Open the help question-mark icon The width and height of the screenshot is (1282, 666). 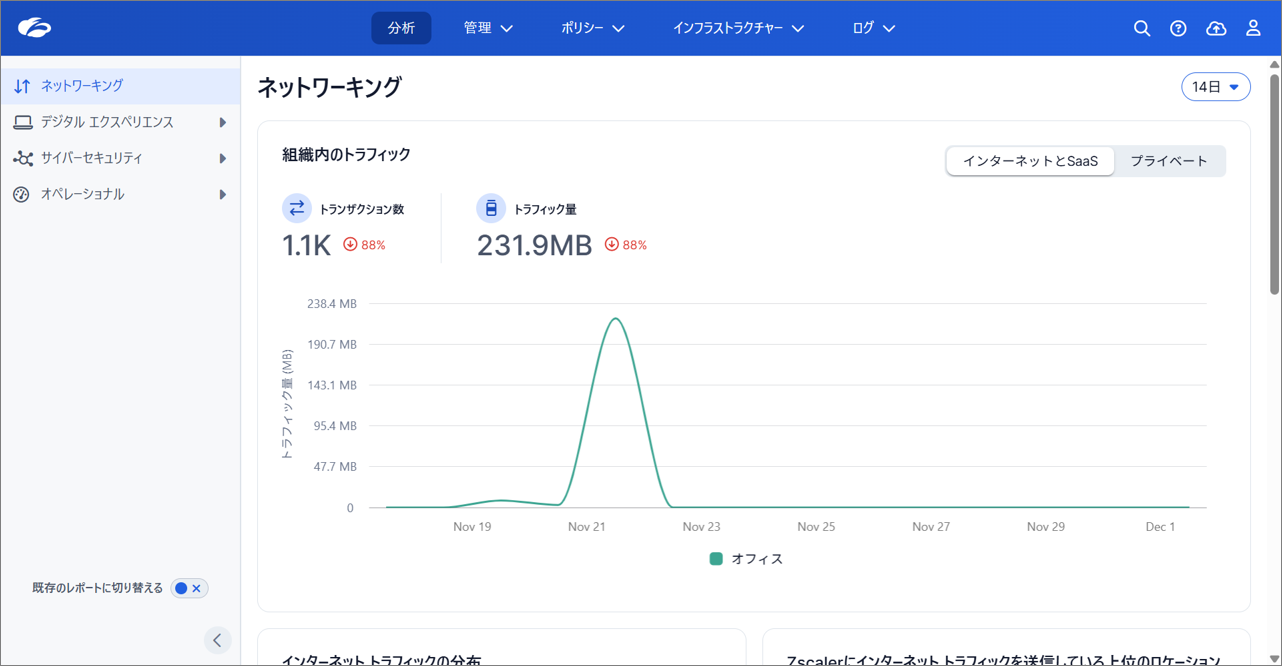[x=1178, y=28]
